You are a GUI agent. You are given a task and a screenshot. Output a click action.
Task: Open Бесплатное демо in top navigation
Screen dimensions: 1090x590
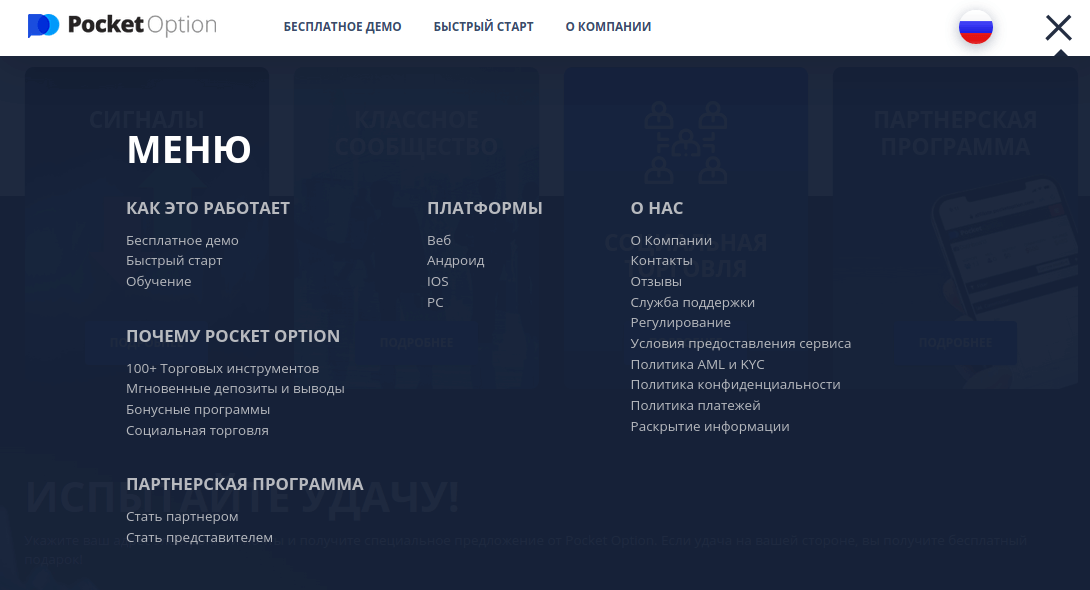[x=342, y=27]
